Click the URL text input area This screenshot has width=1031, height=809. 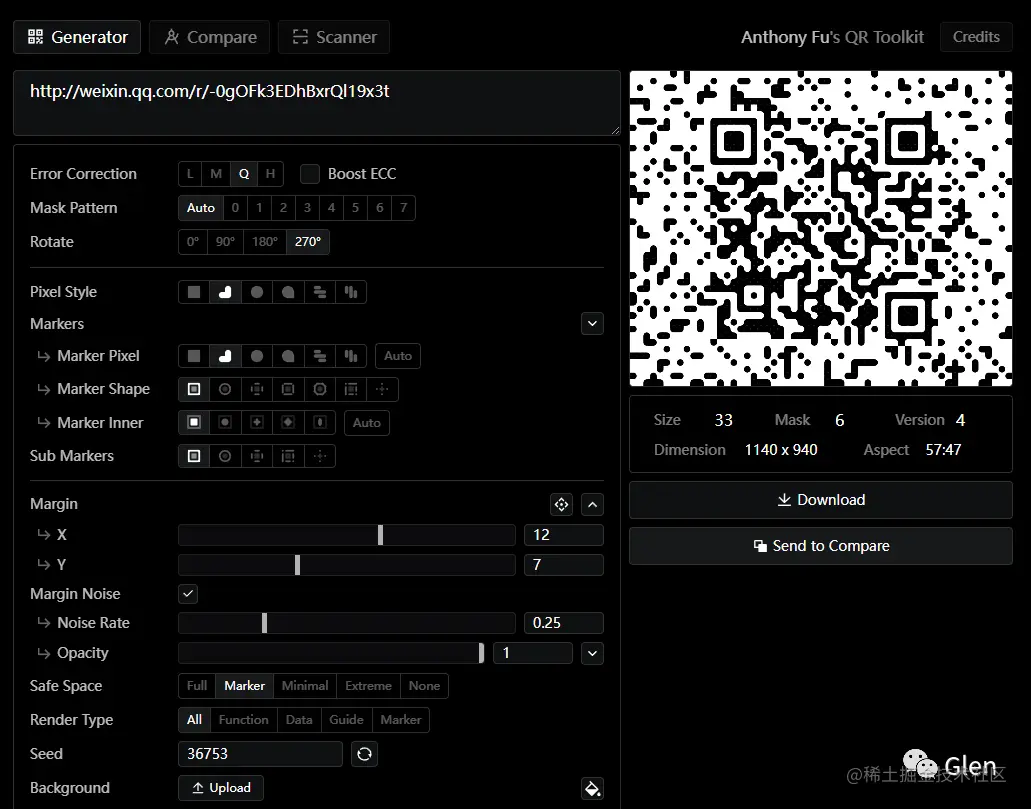coord(317,103)
